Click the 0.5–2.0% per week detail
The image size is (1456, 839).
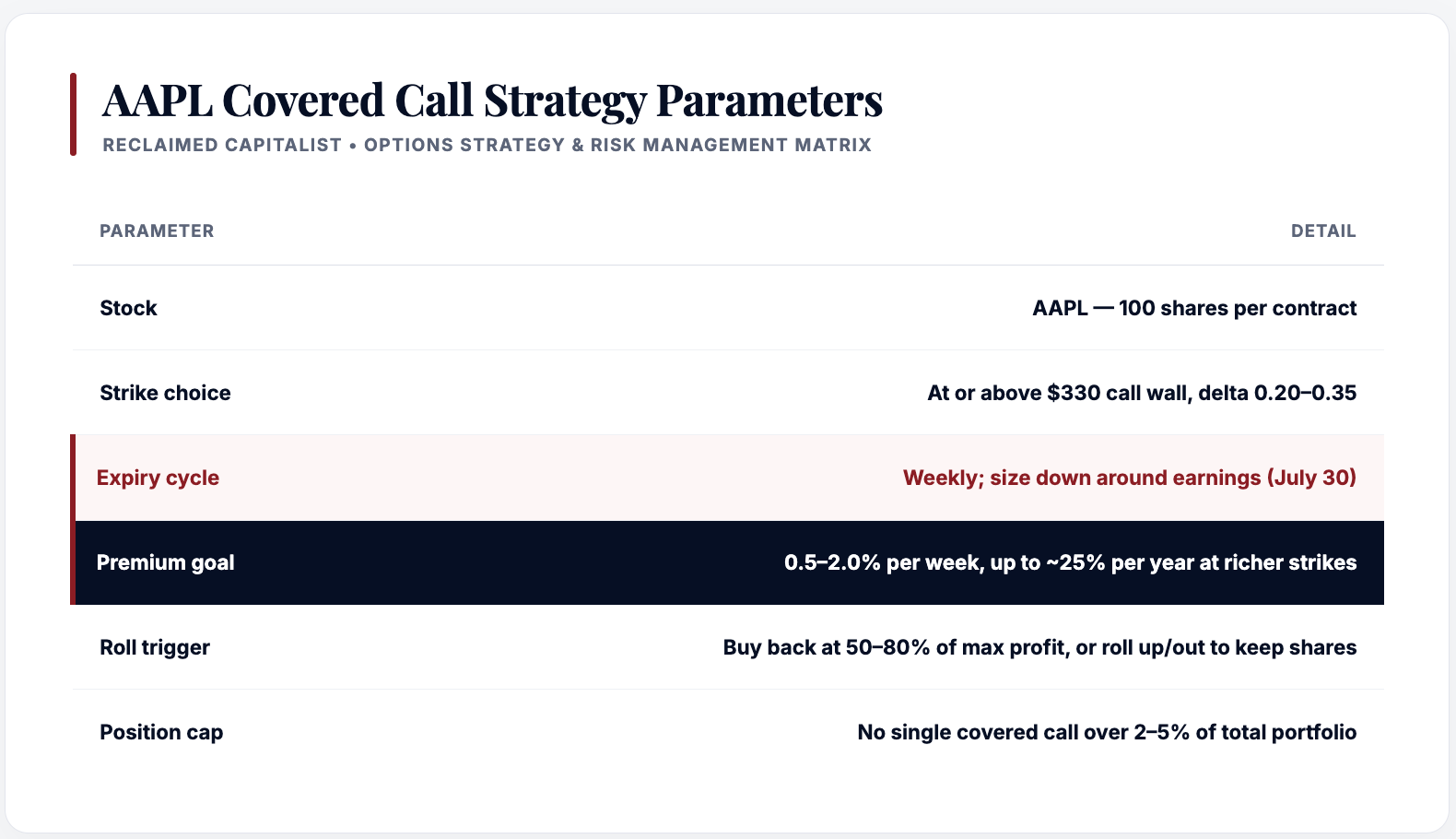click(x=1070, y=562)
